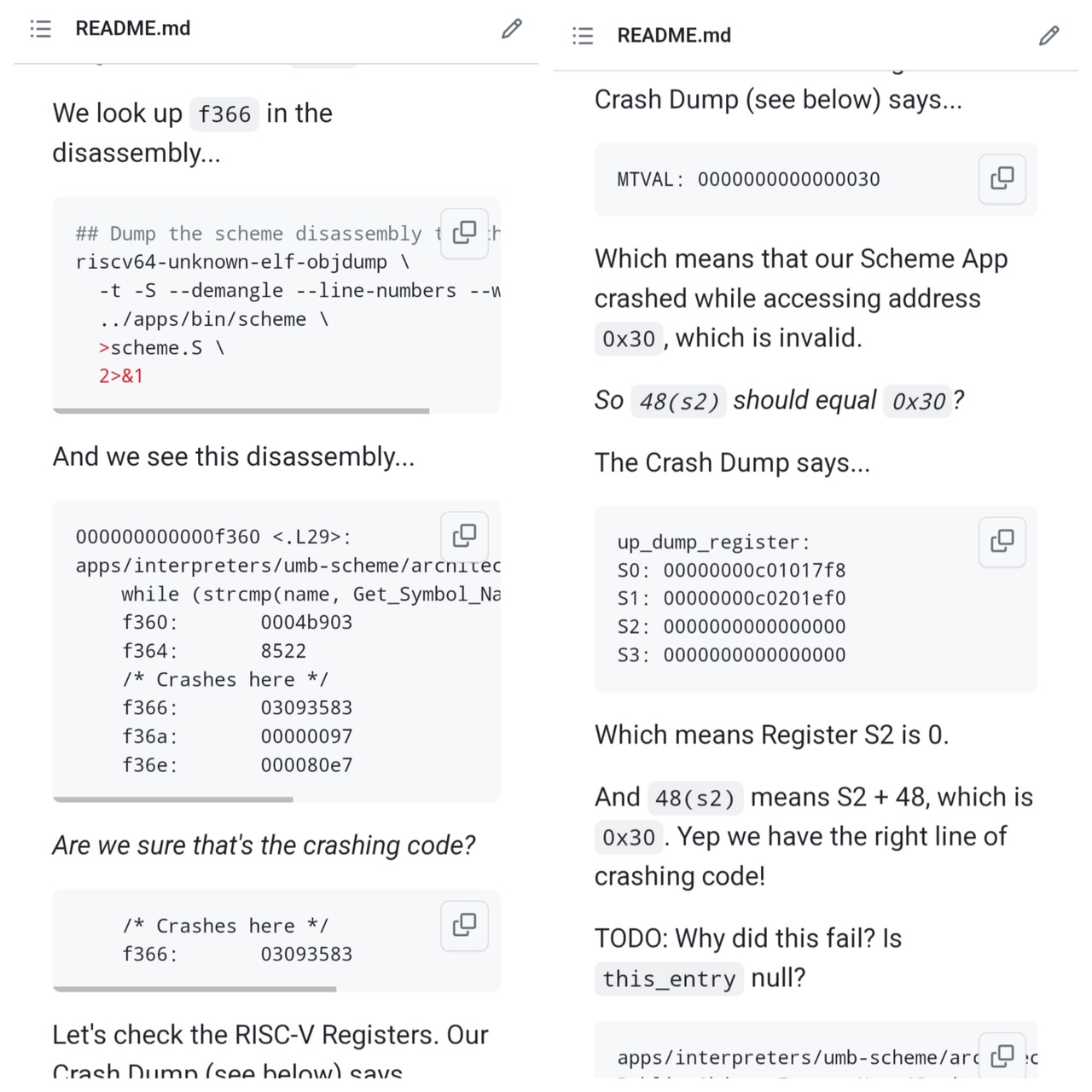The image size is (1092, 1092).
Task: Click the inline f366 code term
Action: point(224,114)
